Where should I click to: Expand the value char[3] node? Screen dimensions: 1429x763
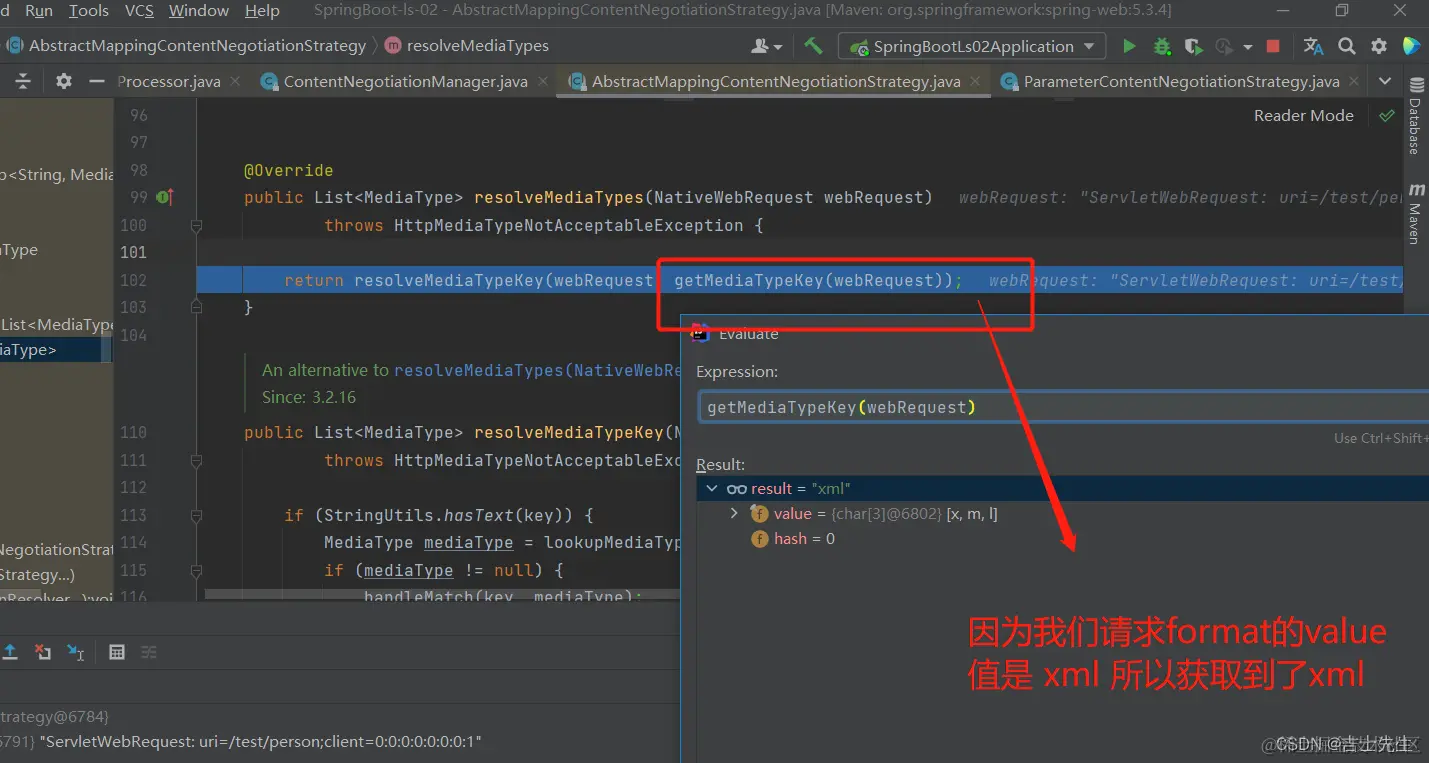[734, 513]
